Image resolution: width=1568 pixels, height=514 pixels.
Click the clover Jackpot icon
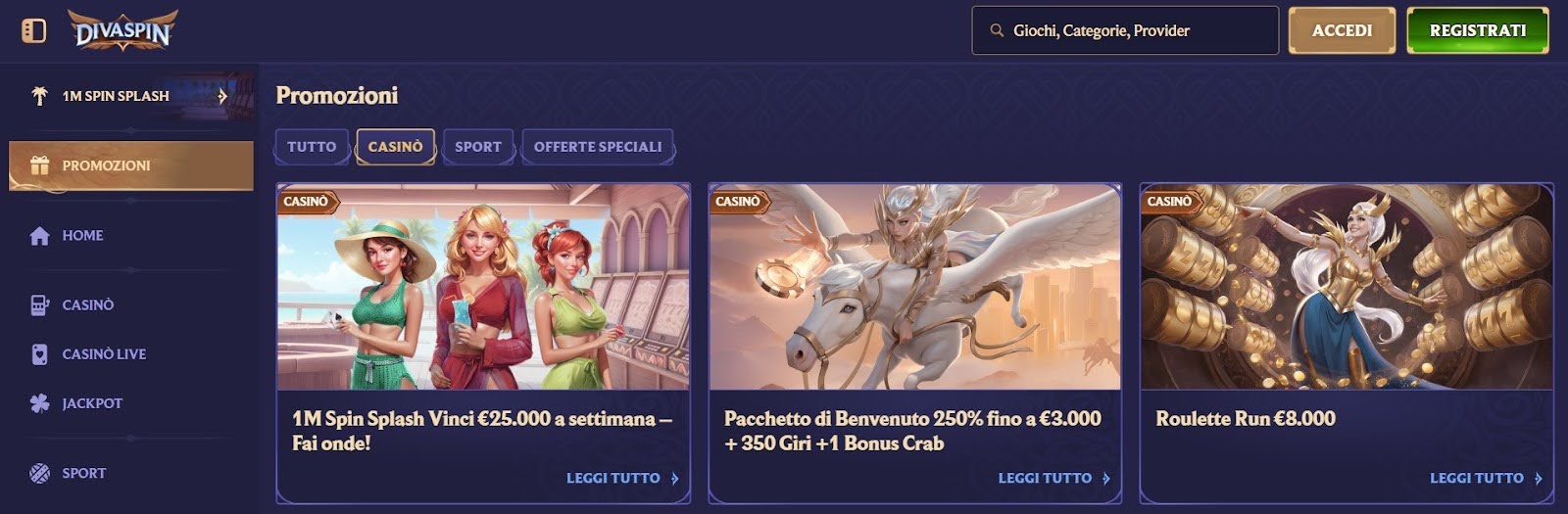pos(39,403)
